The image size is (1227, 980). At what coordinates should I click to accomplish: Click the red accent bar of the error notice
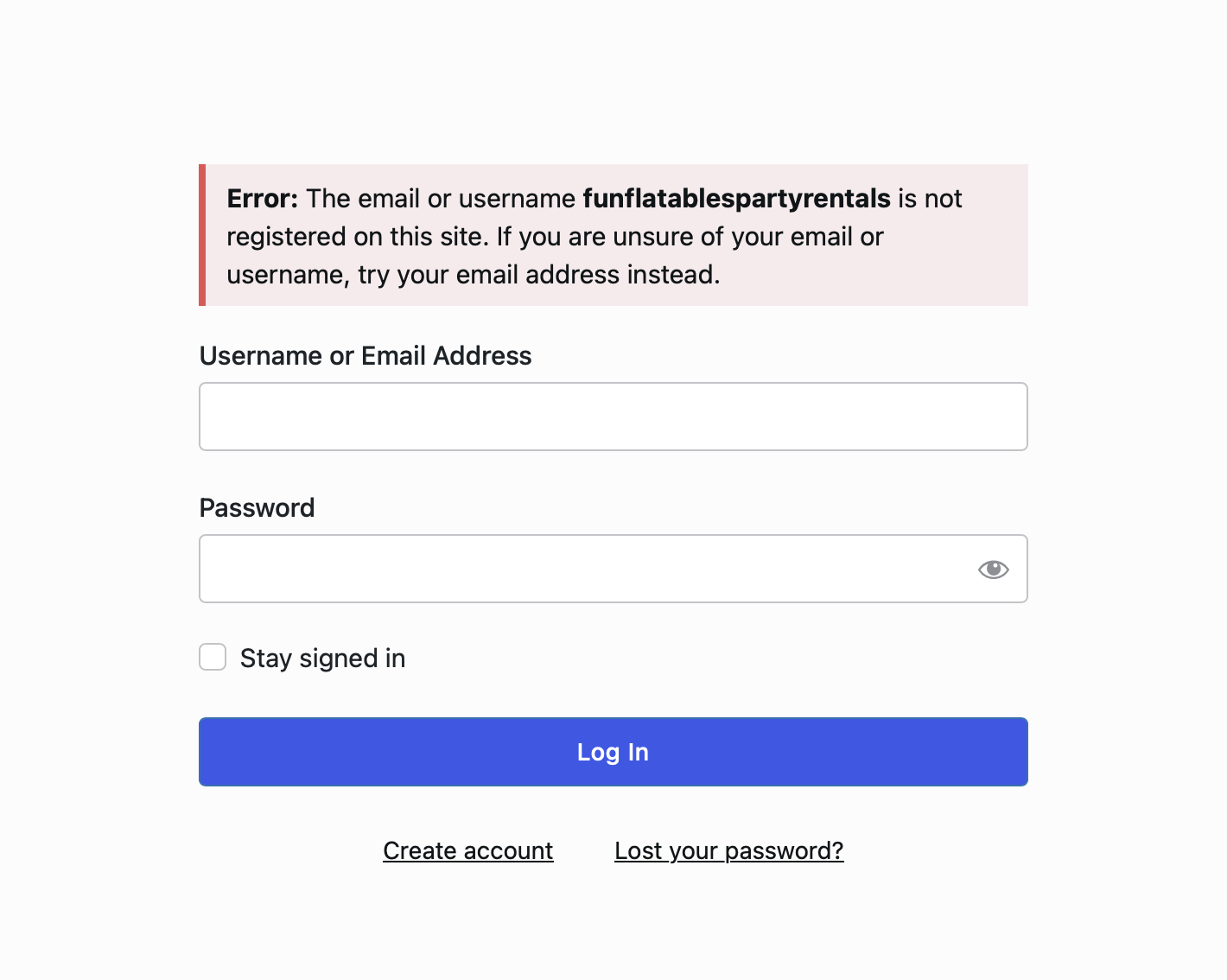[202, 235]
